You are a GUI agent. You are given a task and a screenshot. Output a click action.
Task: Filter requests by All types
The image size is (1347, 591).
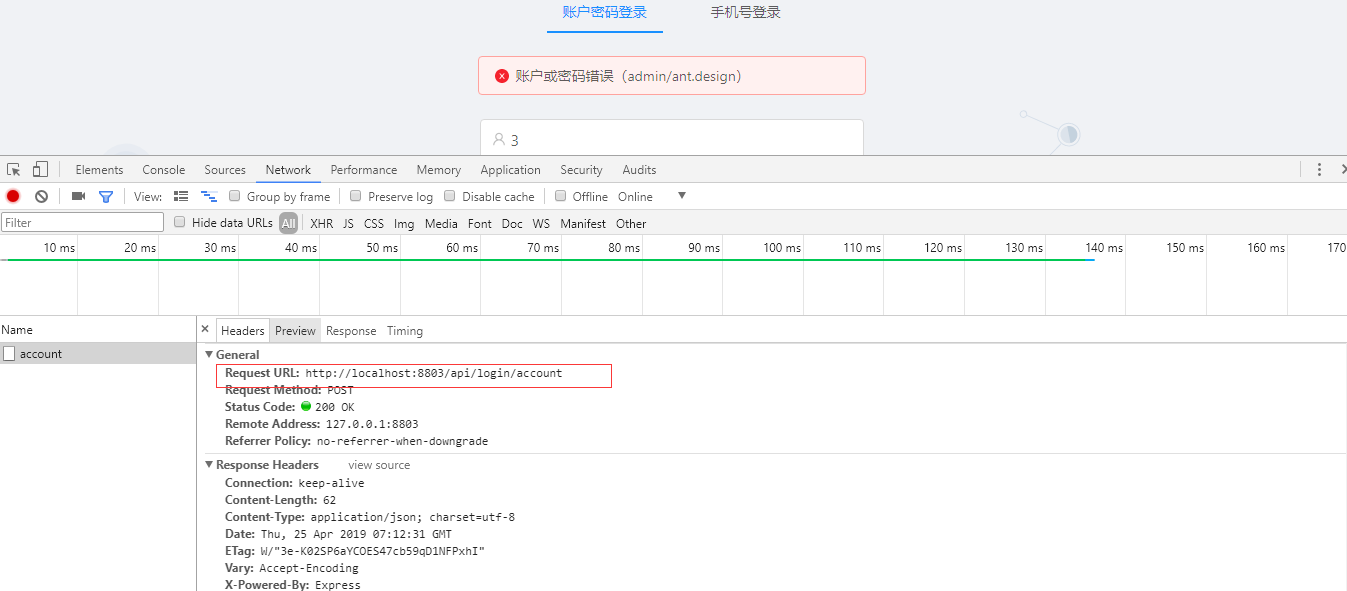(x=288, y=223)
